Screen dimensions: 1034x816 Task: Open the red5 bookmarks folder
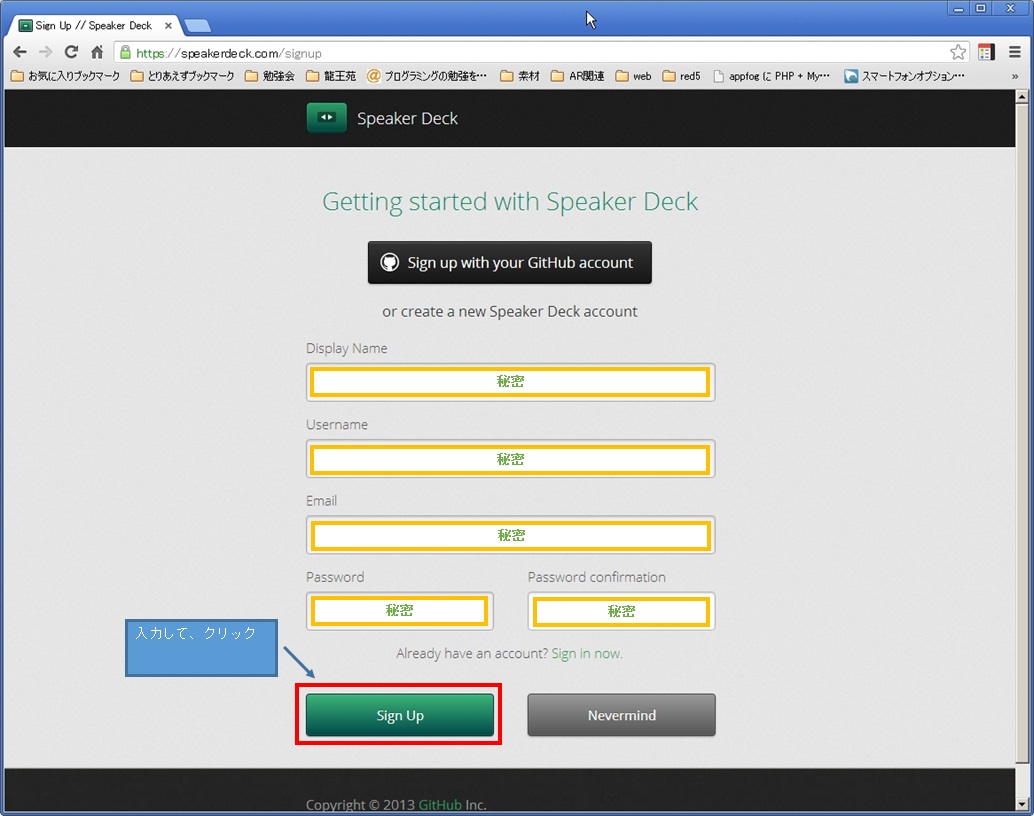click(681, 76)
